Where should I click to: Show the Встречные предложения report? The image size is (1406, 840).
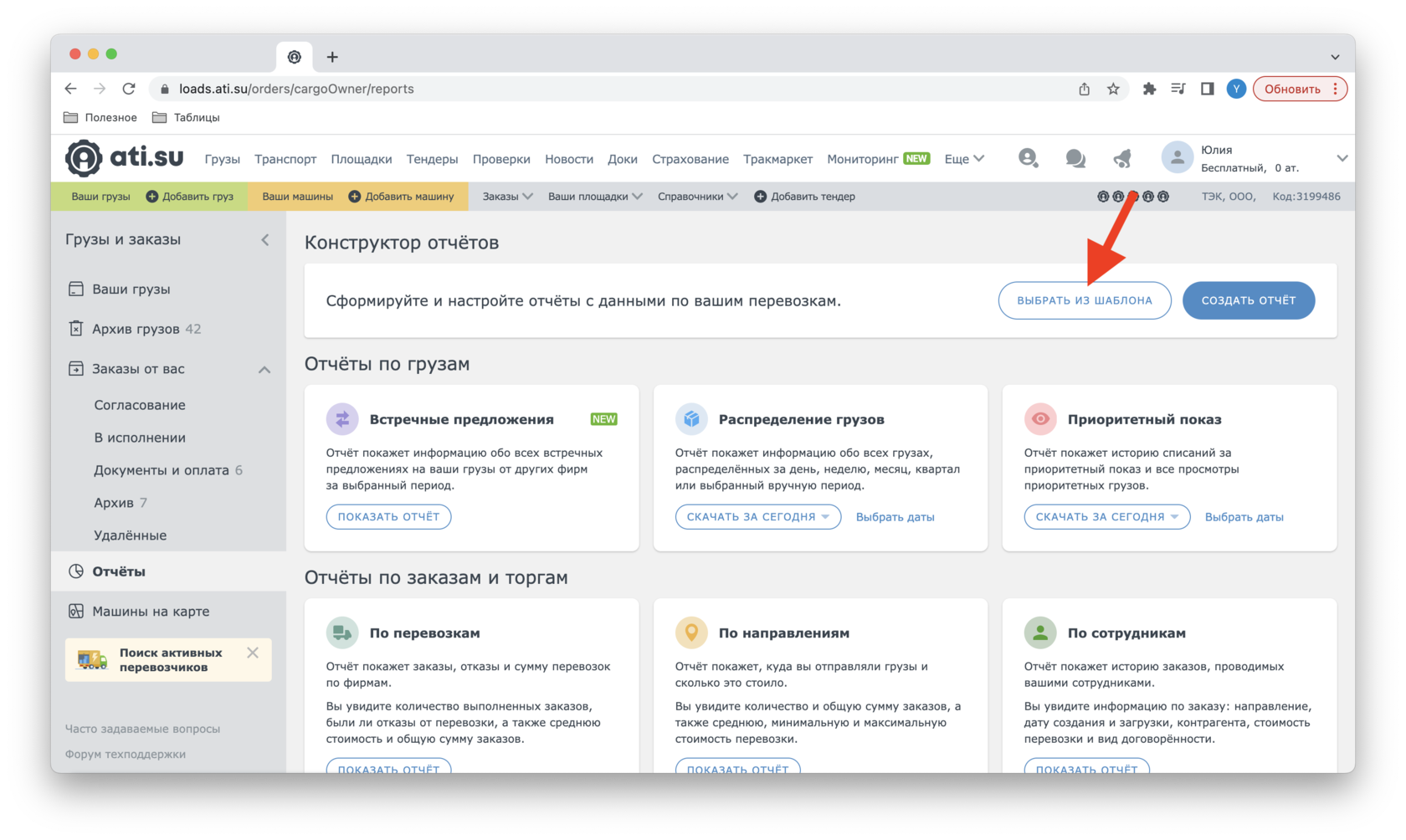388,517
